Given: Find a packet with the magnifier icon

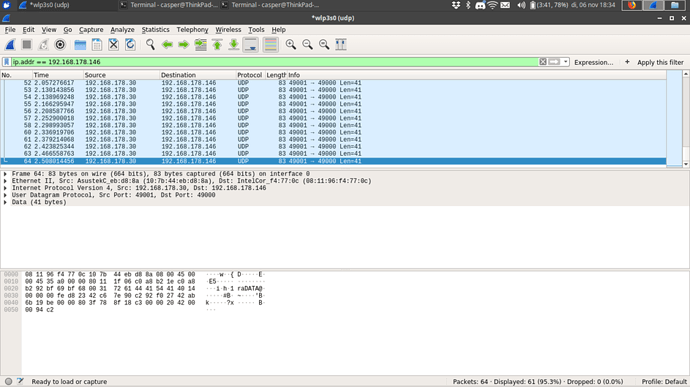Looking at the screenshot, I should pyautogui.click(x=150, y=44).
